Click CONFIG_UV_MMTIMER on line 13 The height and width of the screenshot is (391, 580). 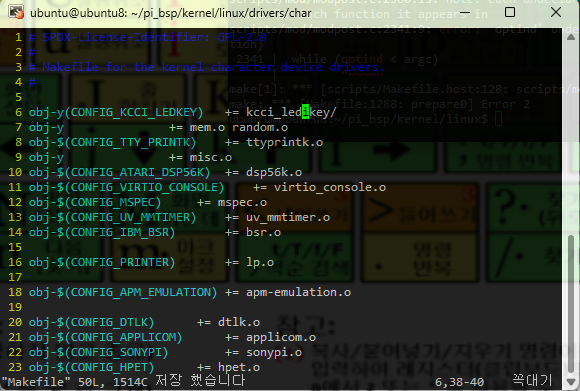tap(130, 218)
